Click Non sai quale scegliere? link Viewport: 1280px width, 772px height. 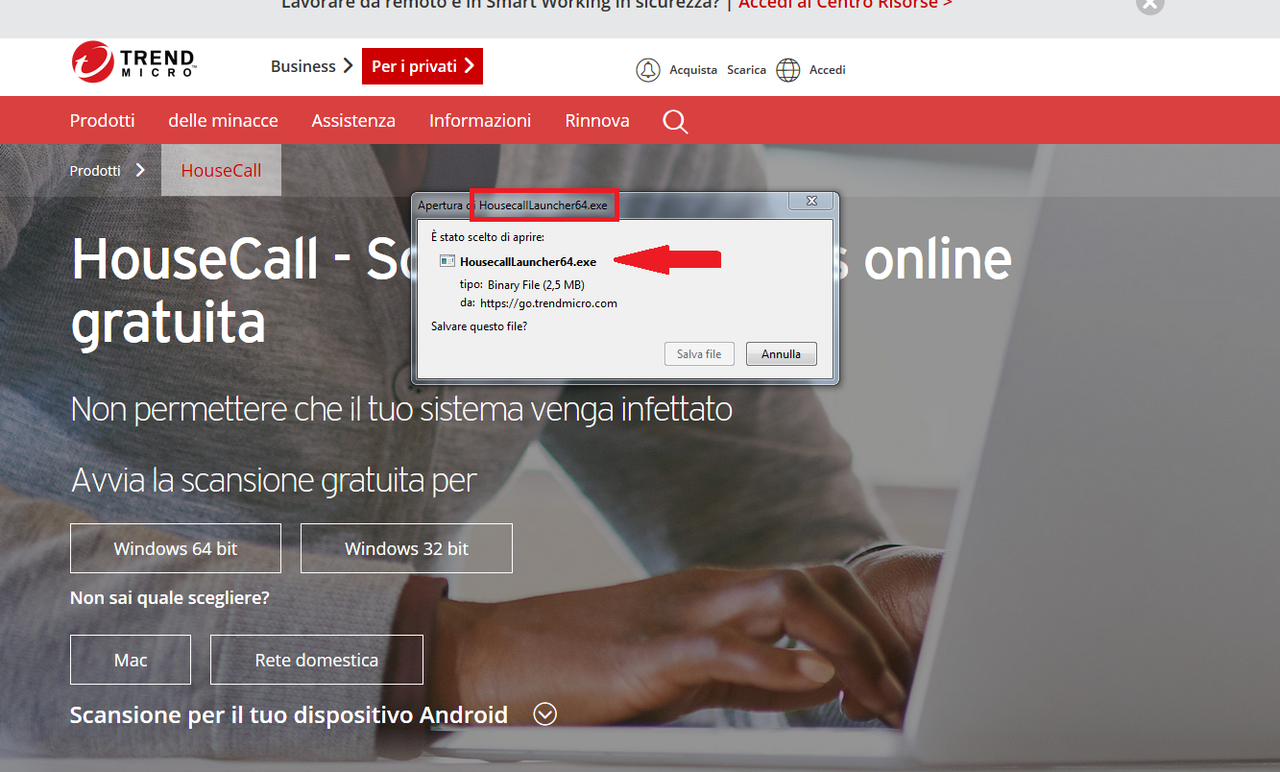tap(170, 598)
